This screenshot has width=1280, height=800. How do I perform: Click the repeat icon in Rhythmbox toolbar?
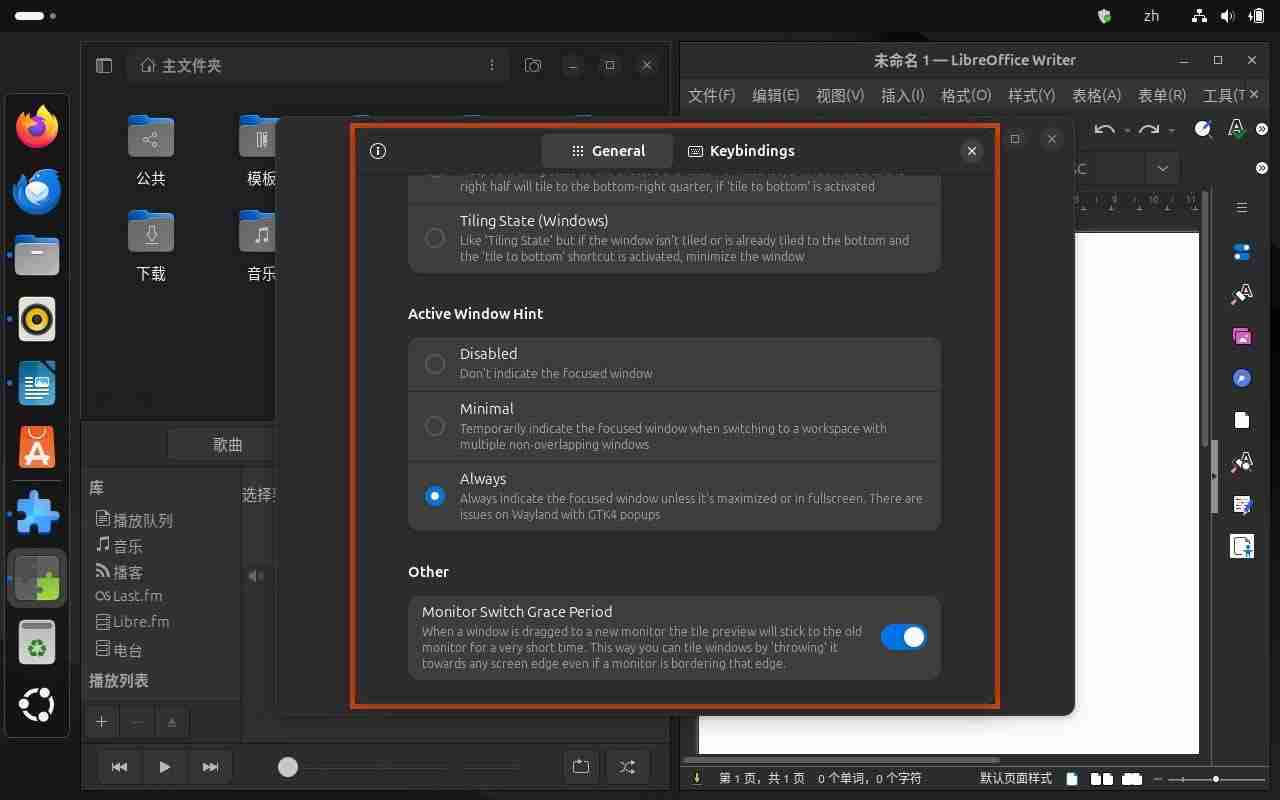tap(581, 767)
